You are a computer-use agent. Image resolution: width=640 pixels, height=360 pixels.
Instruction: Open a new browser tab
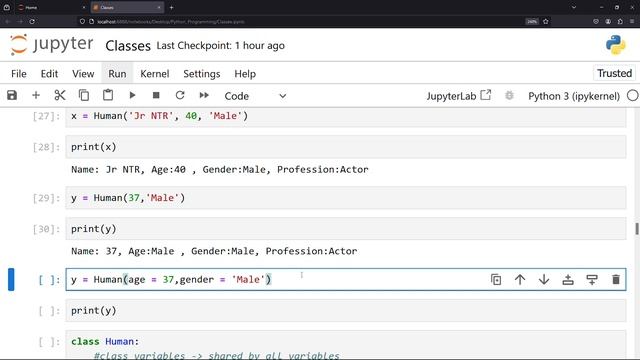click(171, 7)
